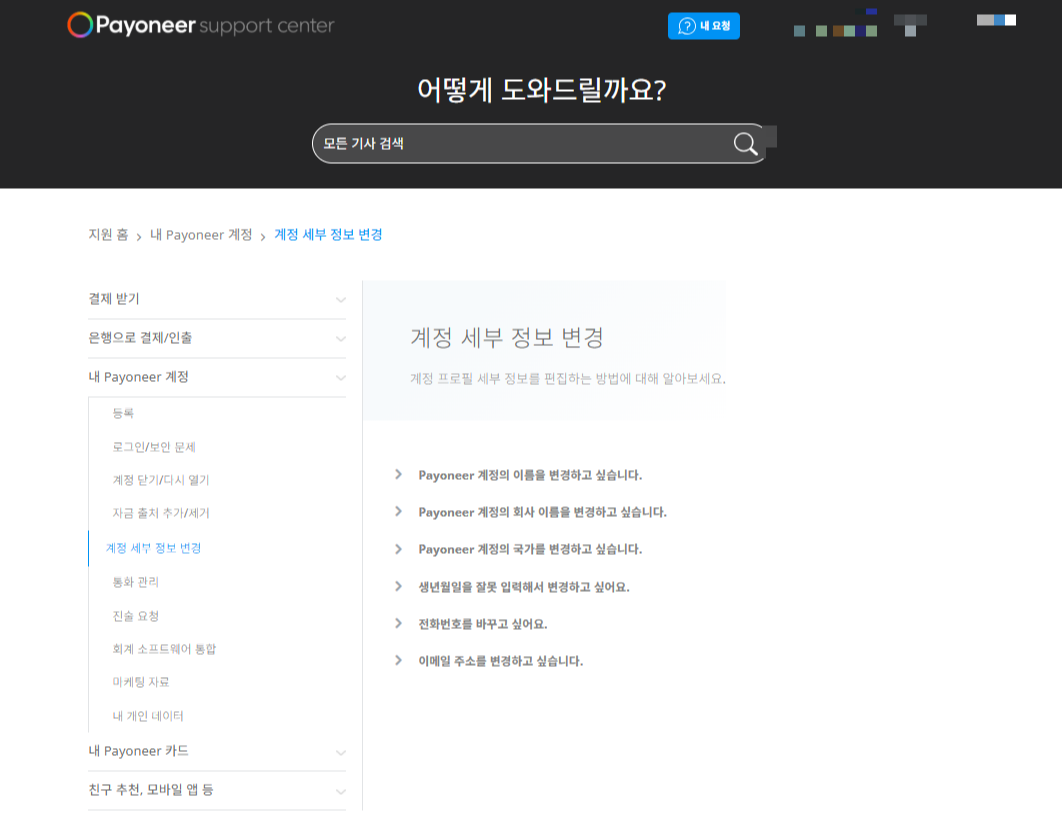Viewport: 1062px width, 832px height.
Task: Select 자금 출처 추가/제거 sidebar item
Action: click(161, 514)
